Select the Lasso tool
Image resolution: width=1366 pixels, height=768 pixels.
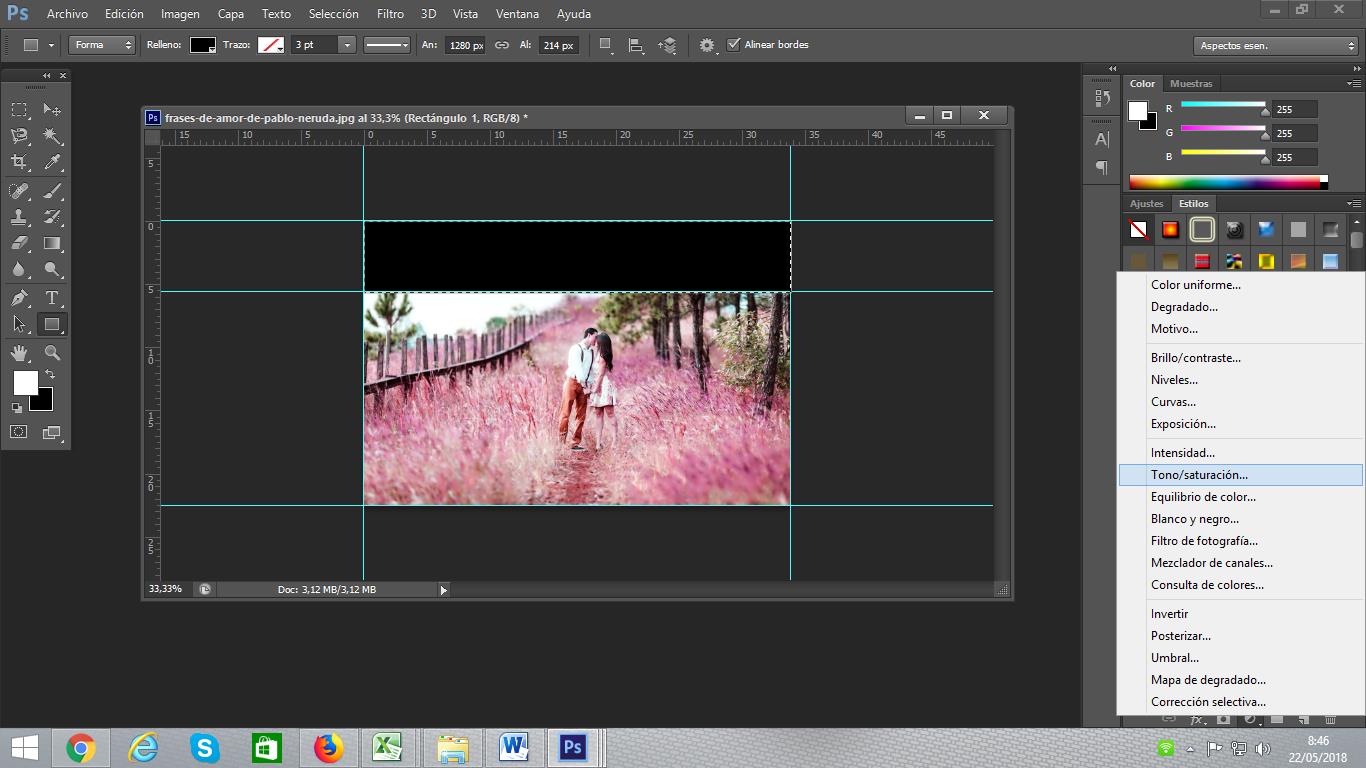(x=19, y=135)
